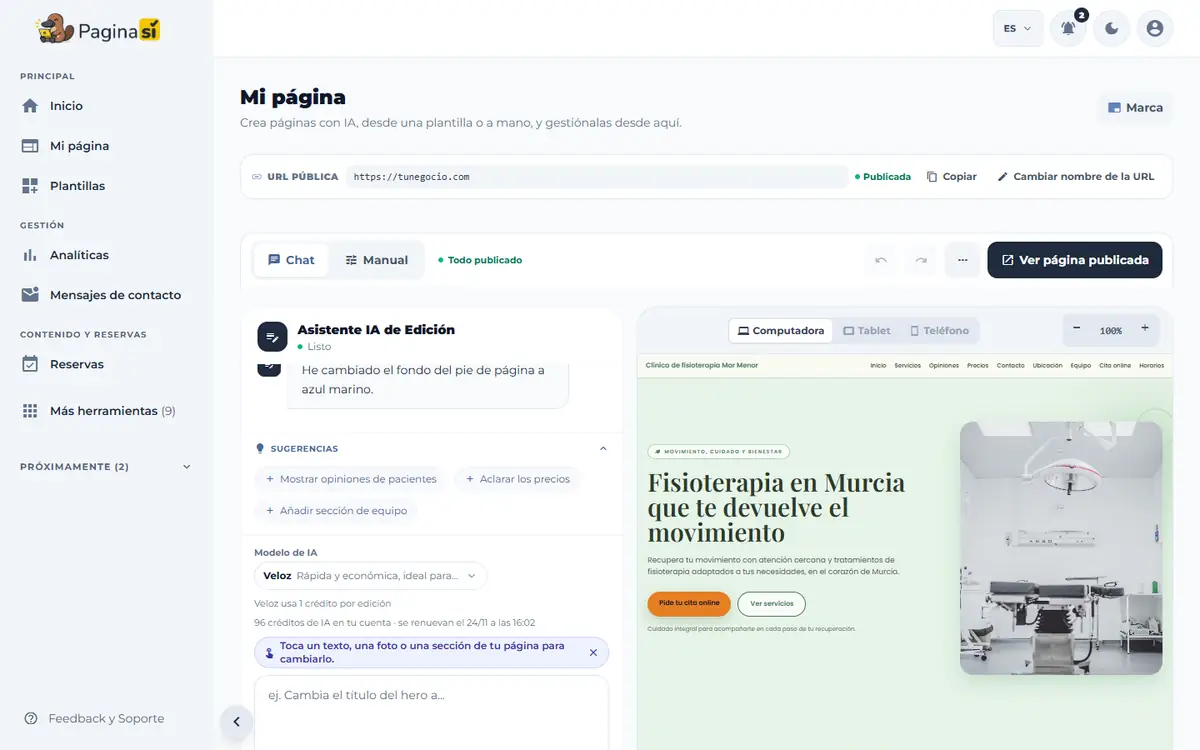Screen dimensions: 1200x750
Task: Click Servicios in preview navigation
Action: click(x=908, y=366)
